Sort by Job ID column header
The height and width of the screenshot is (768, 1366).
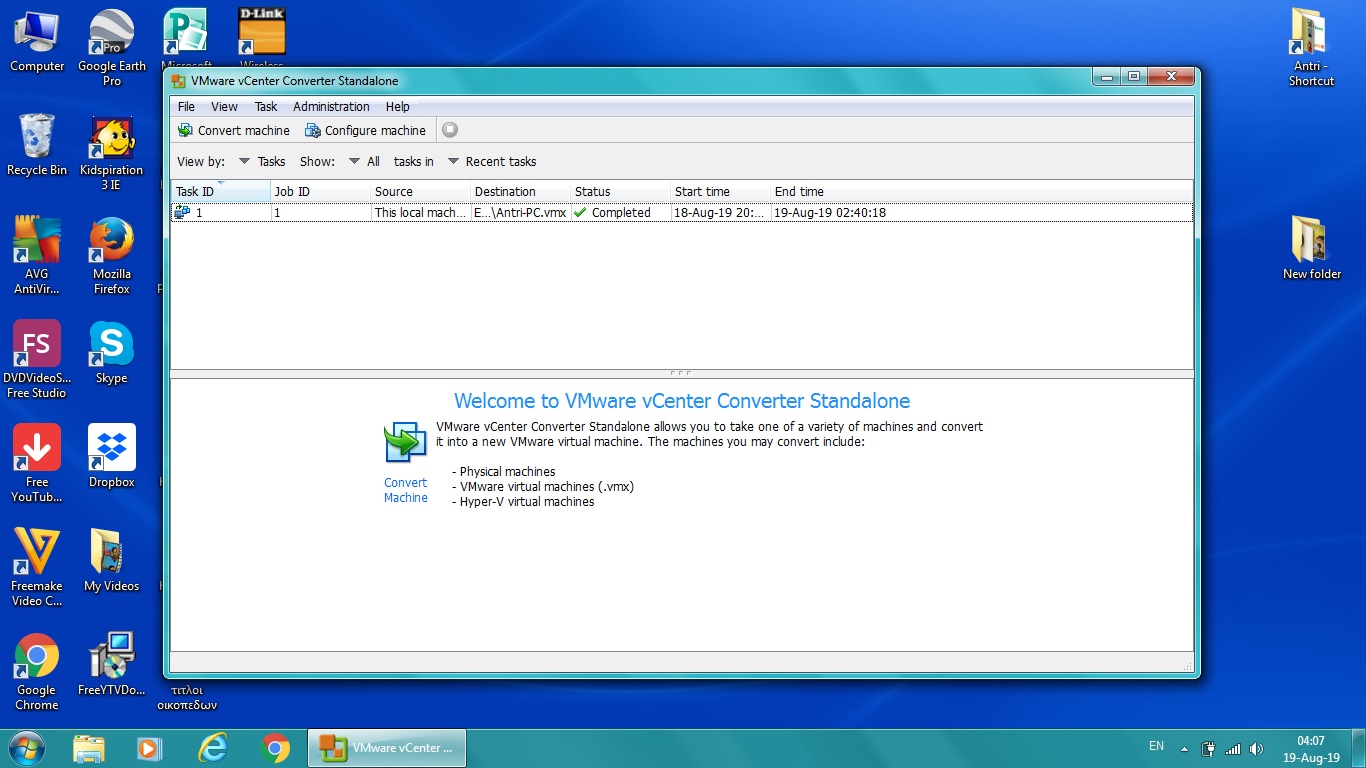pyautogui.click(x=321, y=191)
